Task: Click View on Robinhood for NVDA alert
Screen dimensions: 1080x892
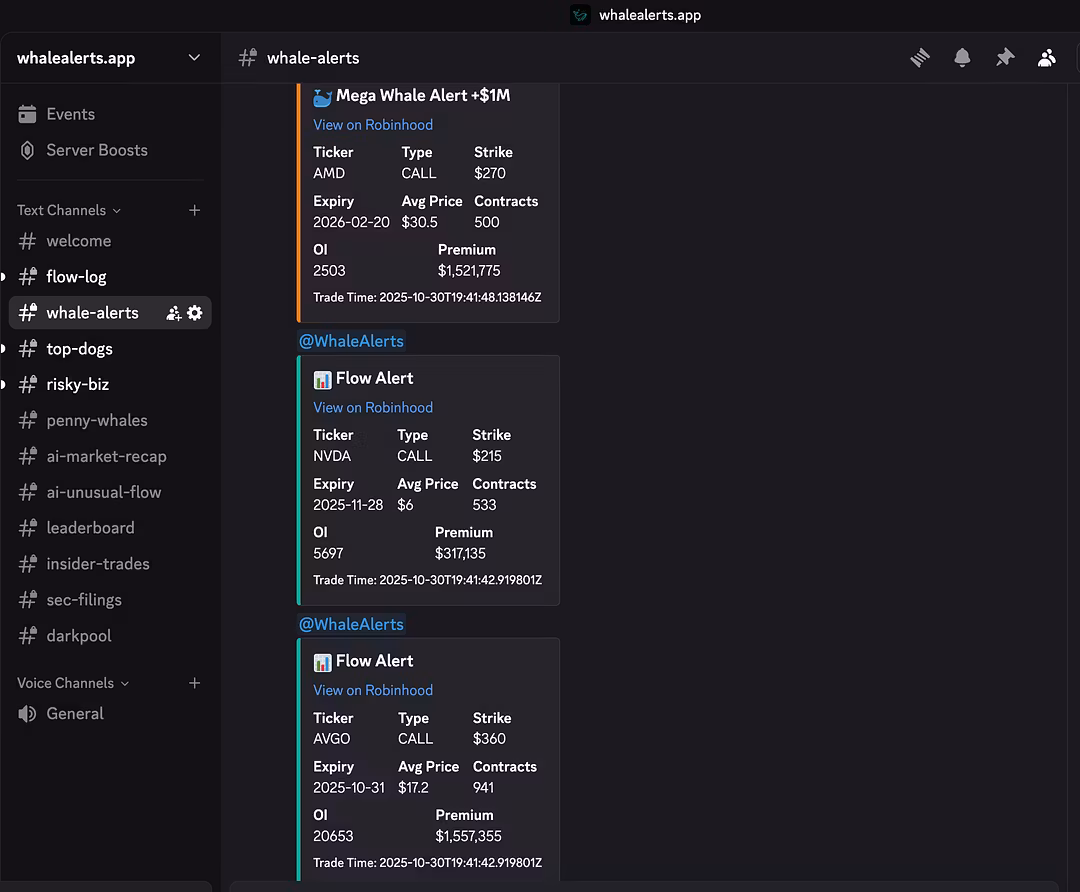Action: coord(373,408)
